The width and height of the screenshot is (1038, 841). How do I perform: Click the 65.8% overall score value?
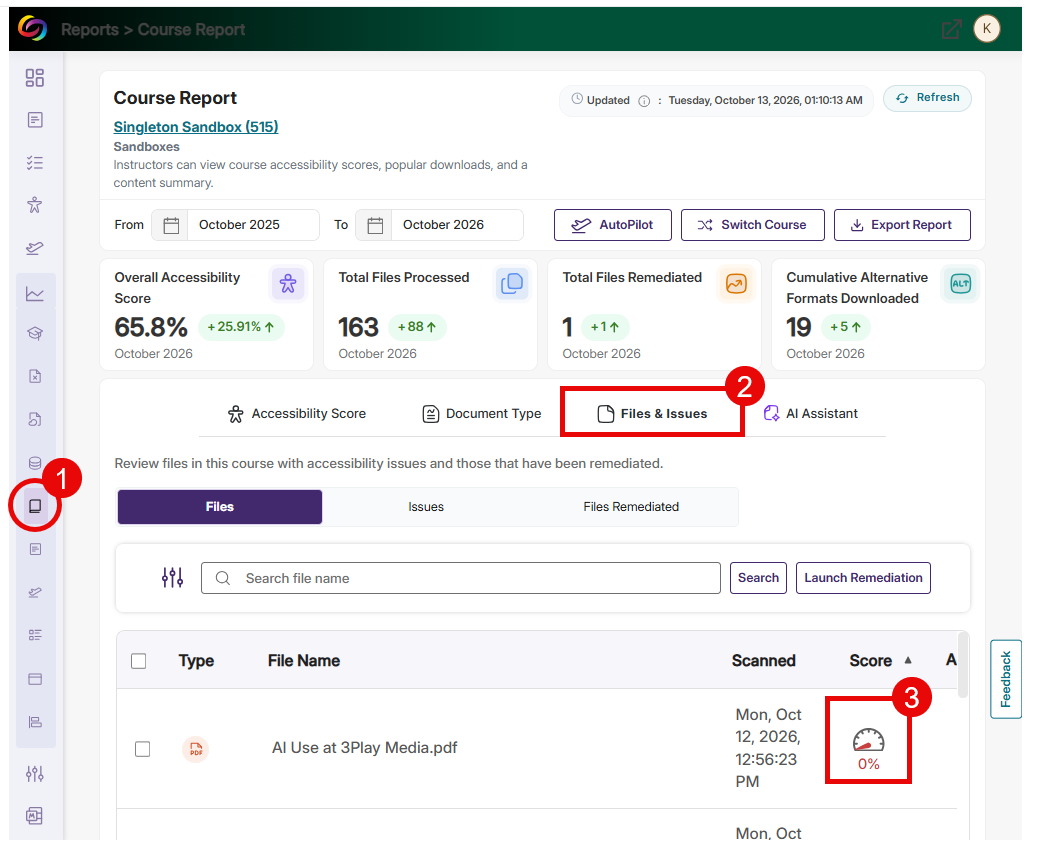[151, 327]
